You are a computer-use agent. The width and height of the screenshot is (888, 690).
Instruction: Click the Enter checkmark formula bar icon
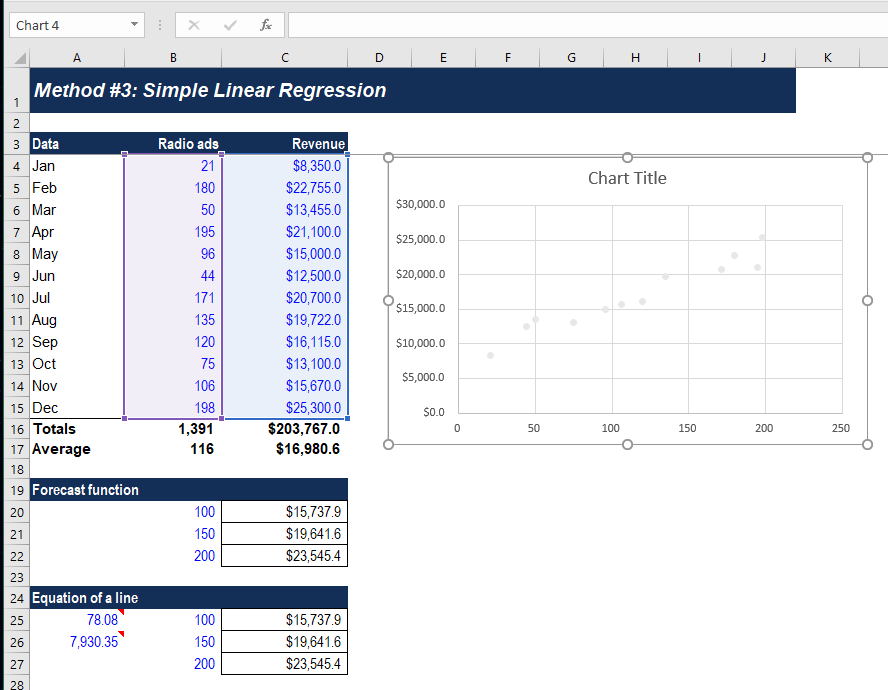230,25
